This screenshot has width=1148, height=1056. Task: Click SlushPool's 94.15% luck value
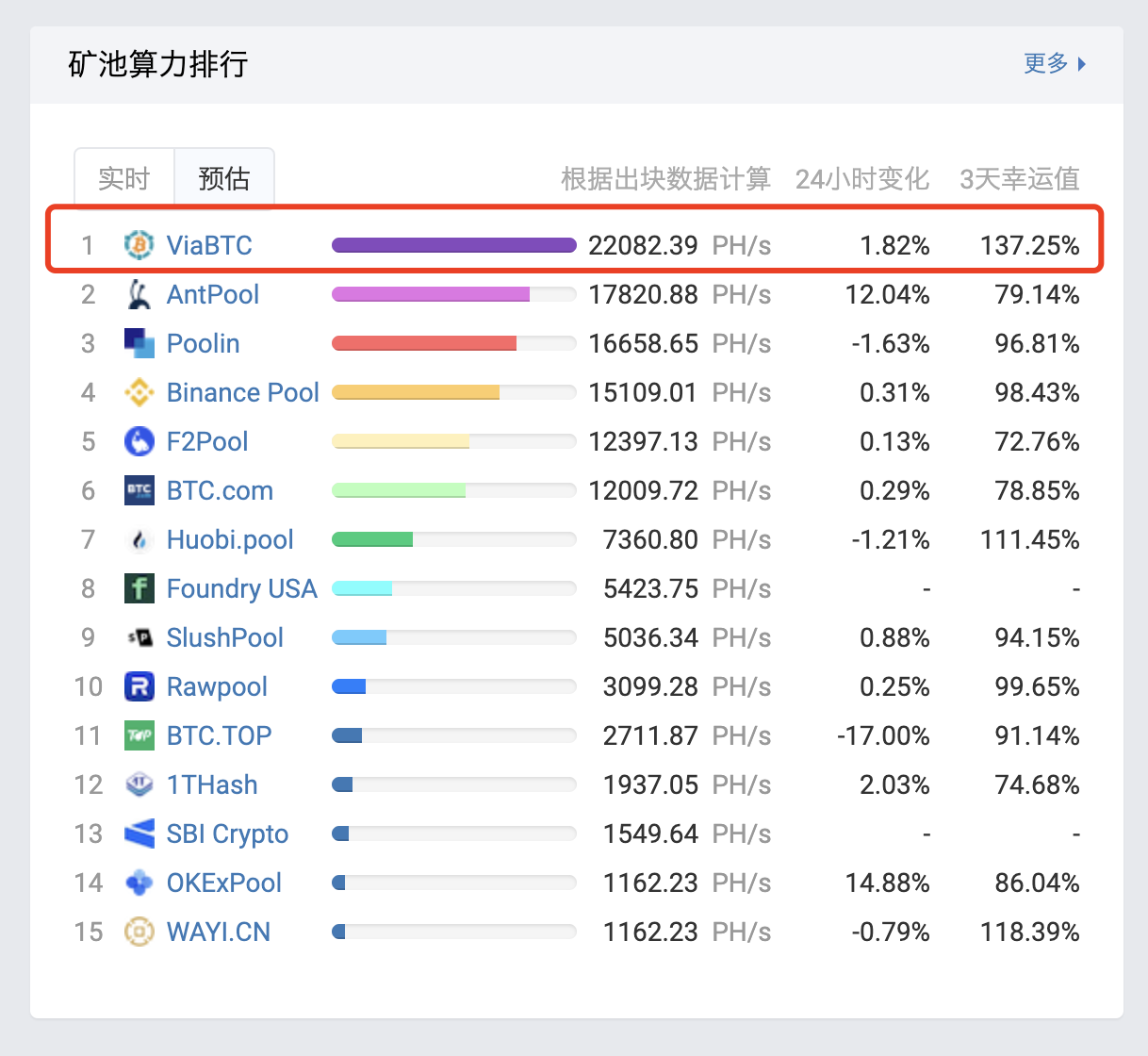[1037, 637]
